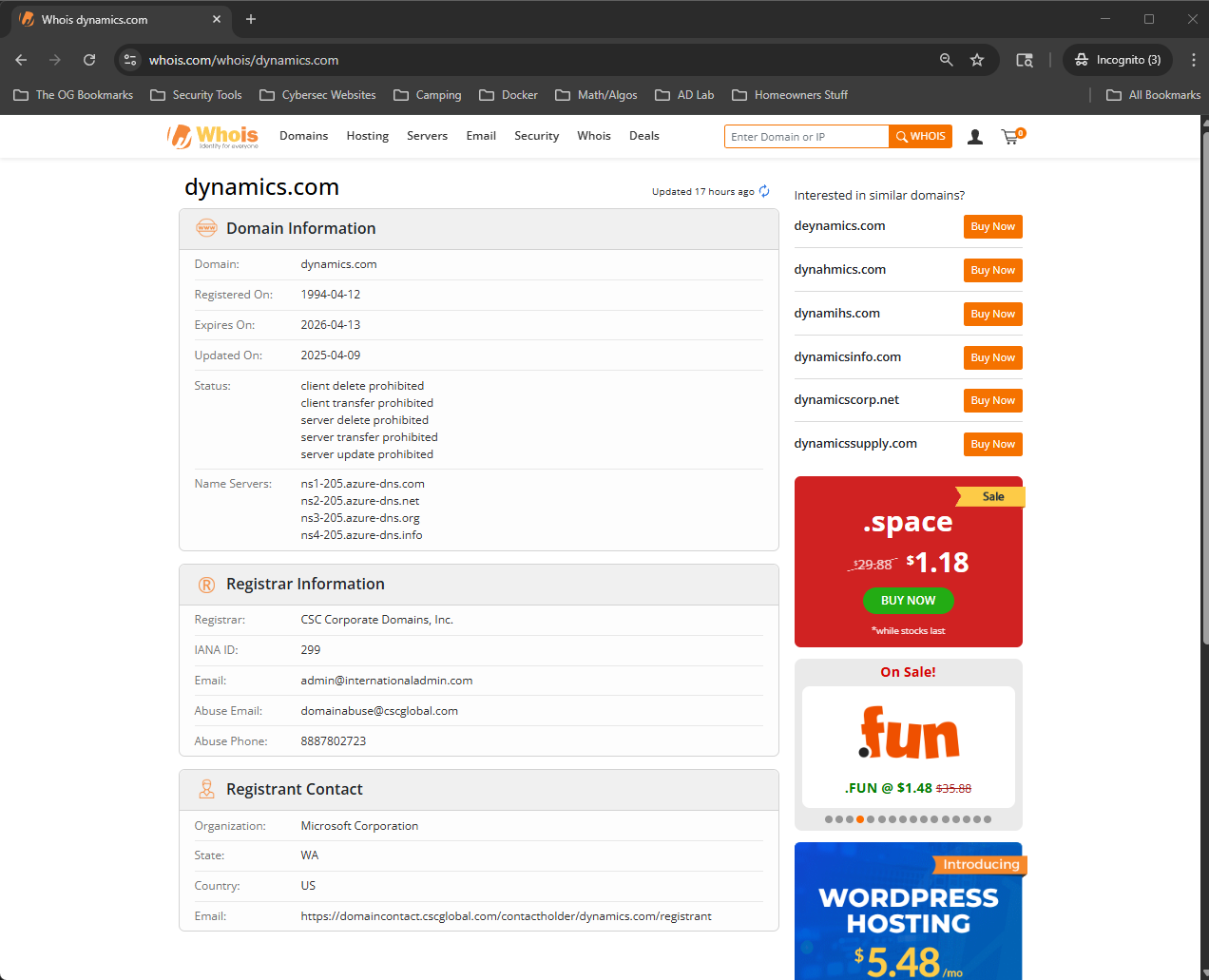Click the Incognito session indicator

tap(1117, 59)
